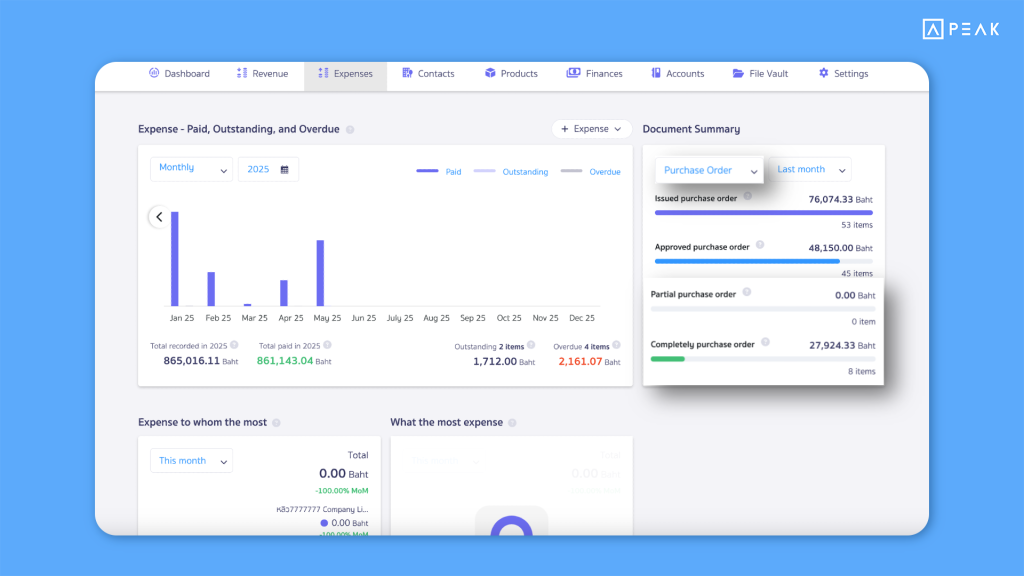Toggle the Paid series in chart legend
The height and width of the screenshot is (576, 1024).
439,172
